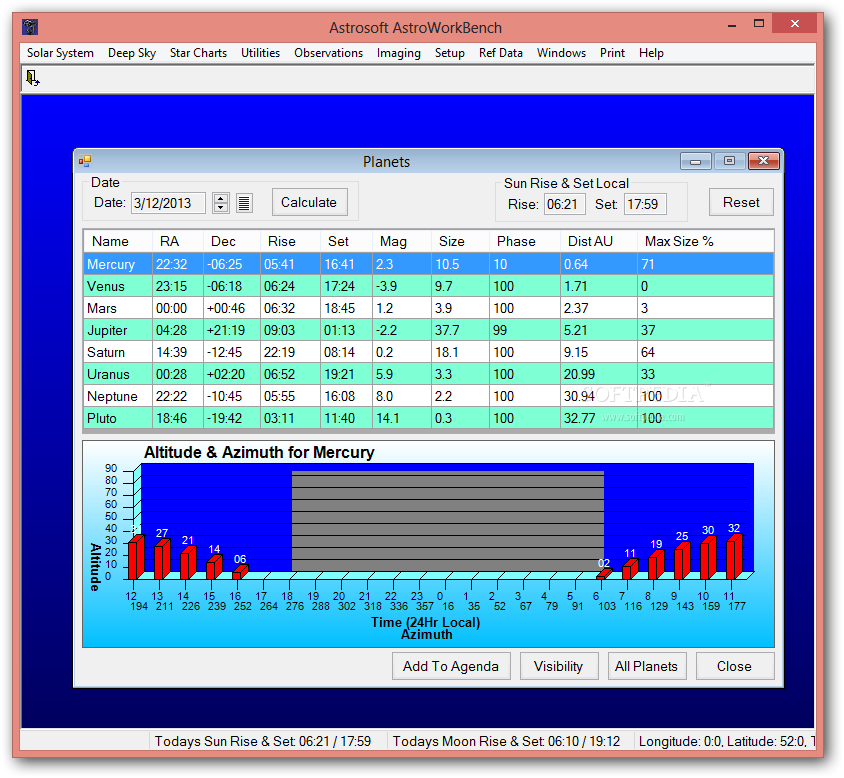Open the Ref Data menu
The width and height of the screenshot is (844, 778).
click(x=501, y=53)
